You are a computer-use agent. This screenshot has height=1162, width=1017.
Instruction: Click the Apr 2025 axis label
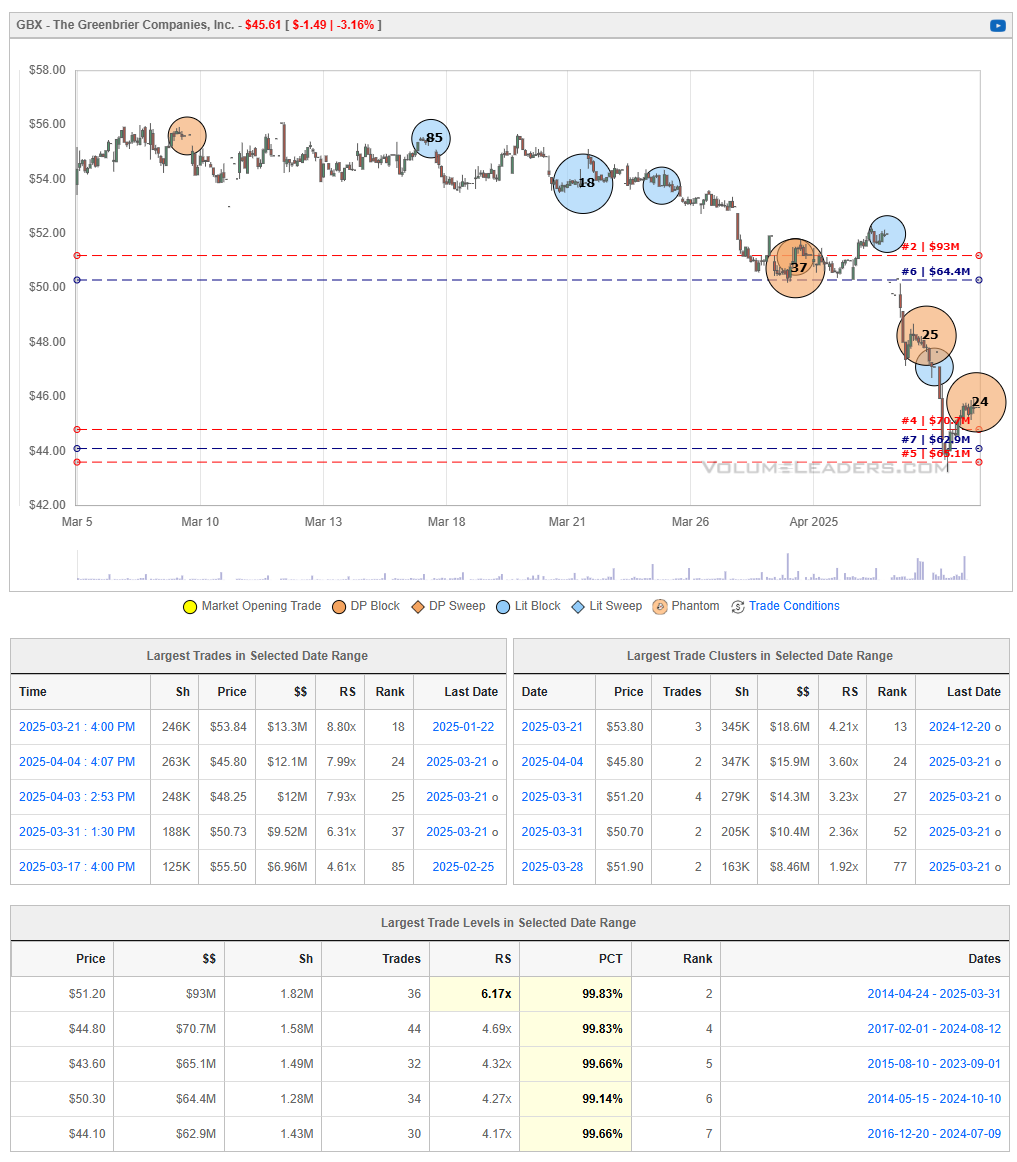pyautogui.click(x=813, y=522)
